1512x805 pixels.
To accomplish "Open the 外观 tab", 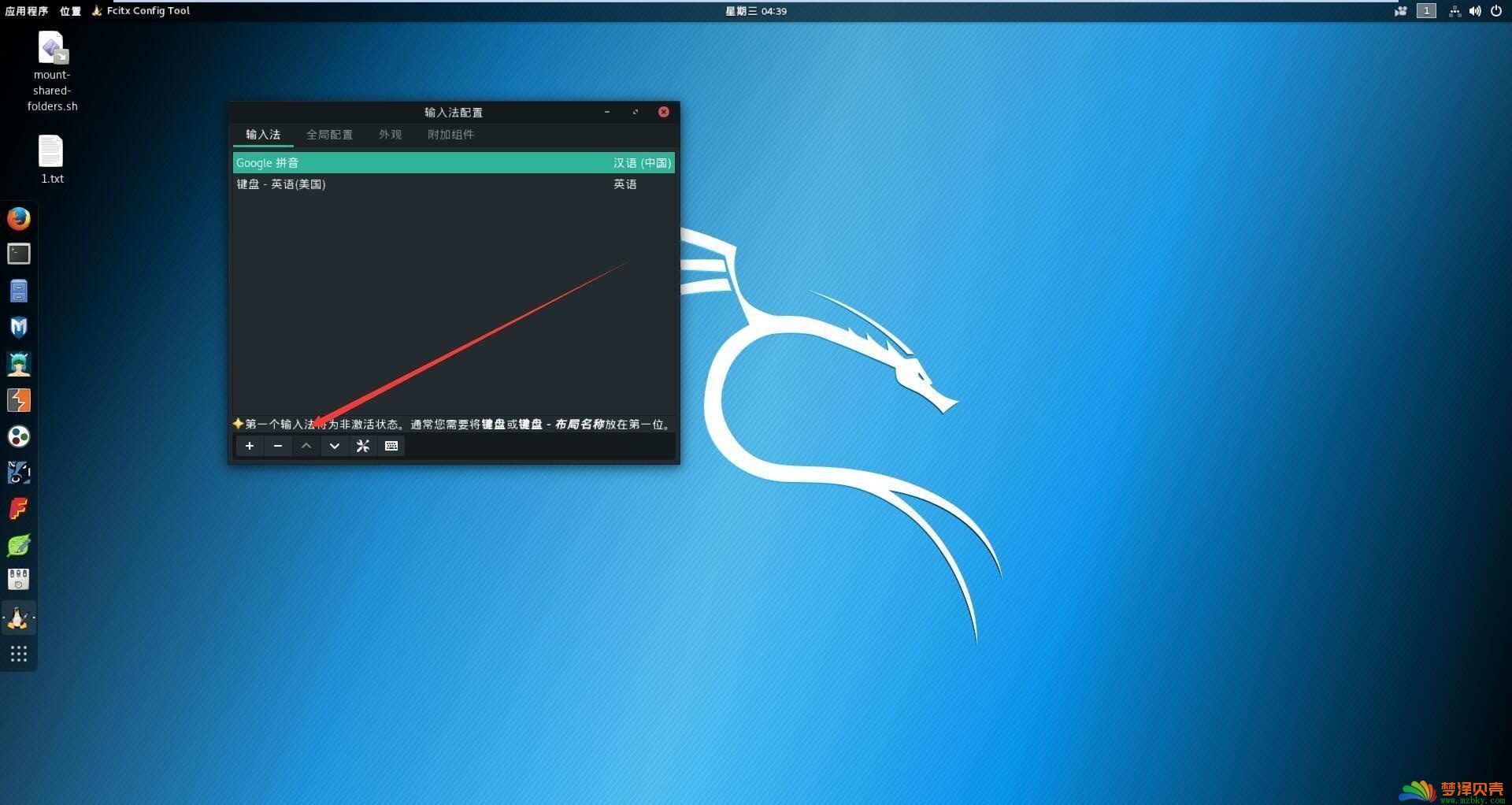I will [x=390, y=135].
